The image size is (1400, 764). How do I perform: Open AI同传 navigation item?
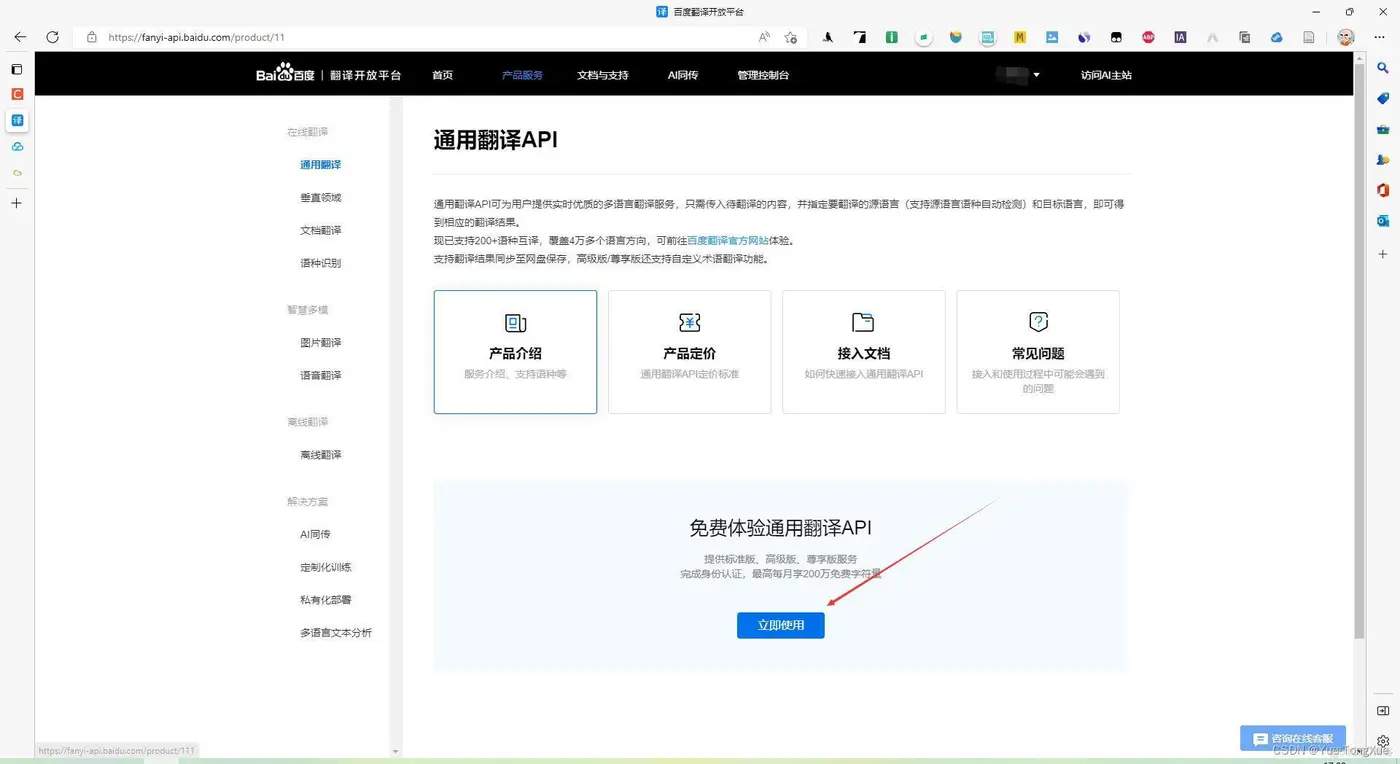[683, 75]
